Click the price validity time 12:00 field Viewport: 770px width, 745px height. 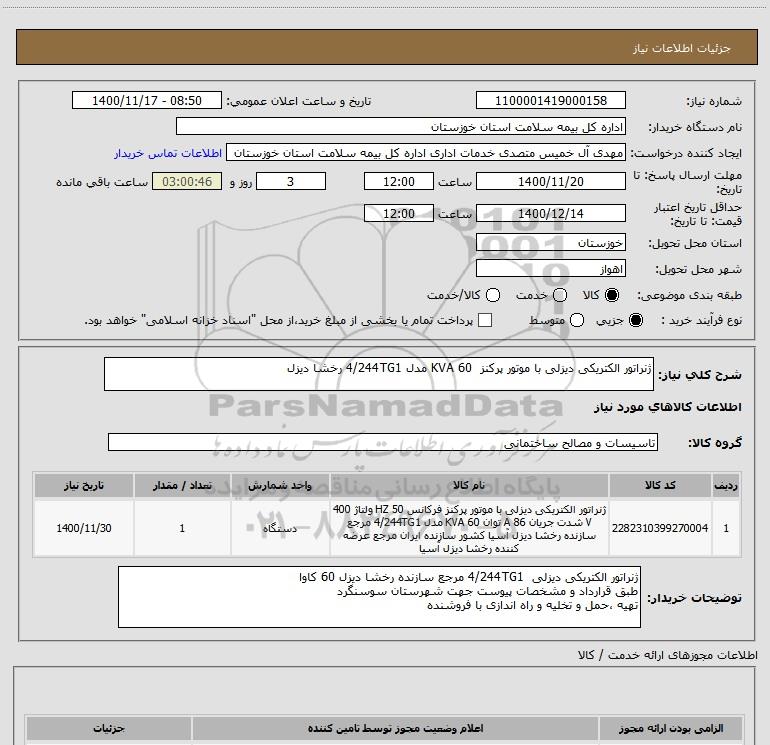399,213
